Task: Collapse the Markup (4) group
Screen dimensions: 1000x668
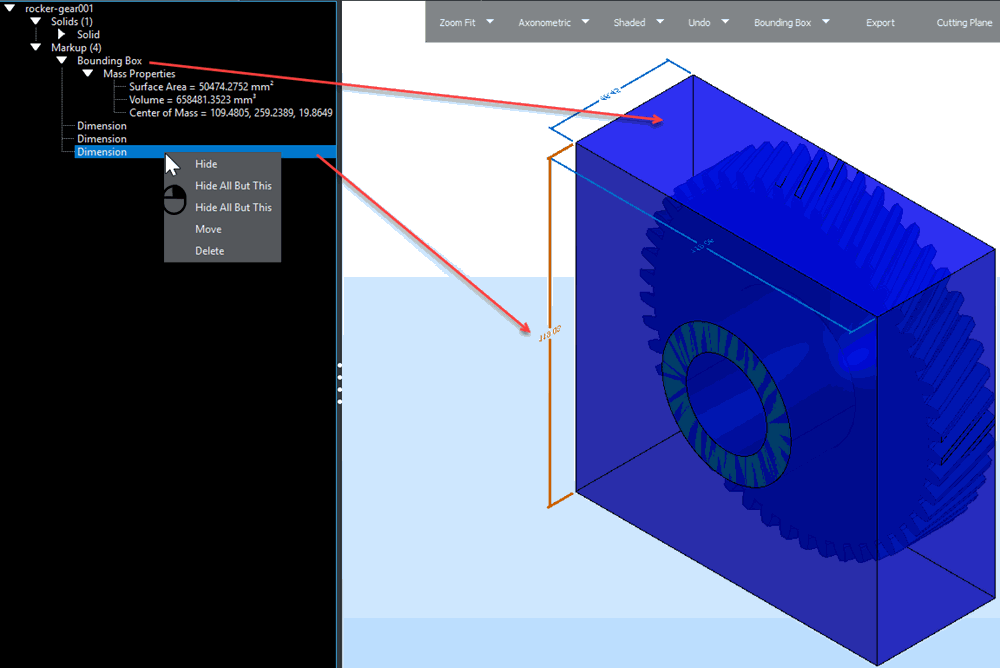Action: (36, 48)
